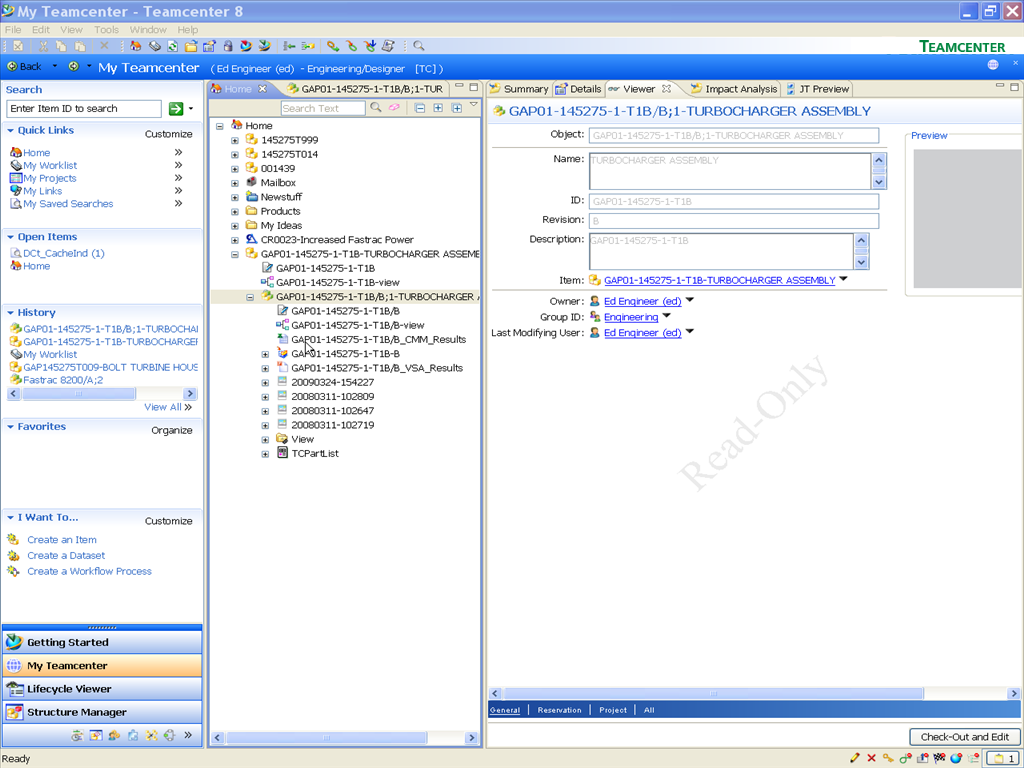
Task: Click the Paste clipboard icon in the main toolbar
Action: 80,46
